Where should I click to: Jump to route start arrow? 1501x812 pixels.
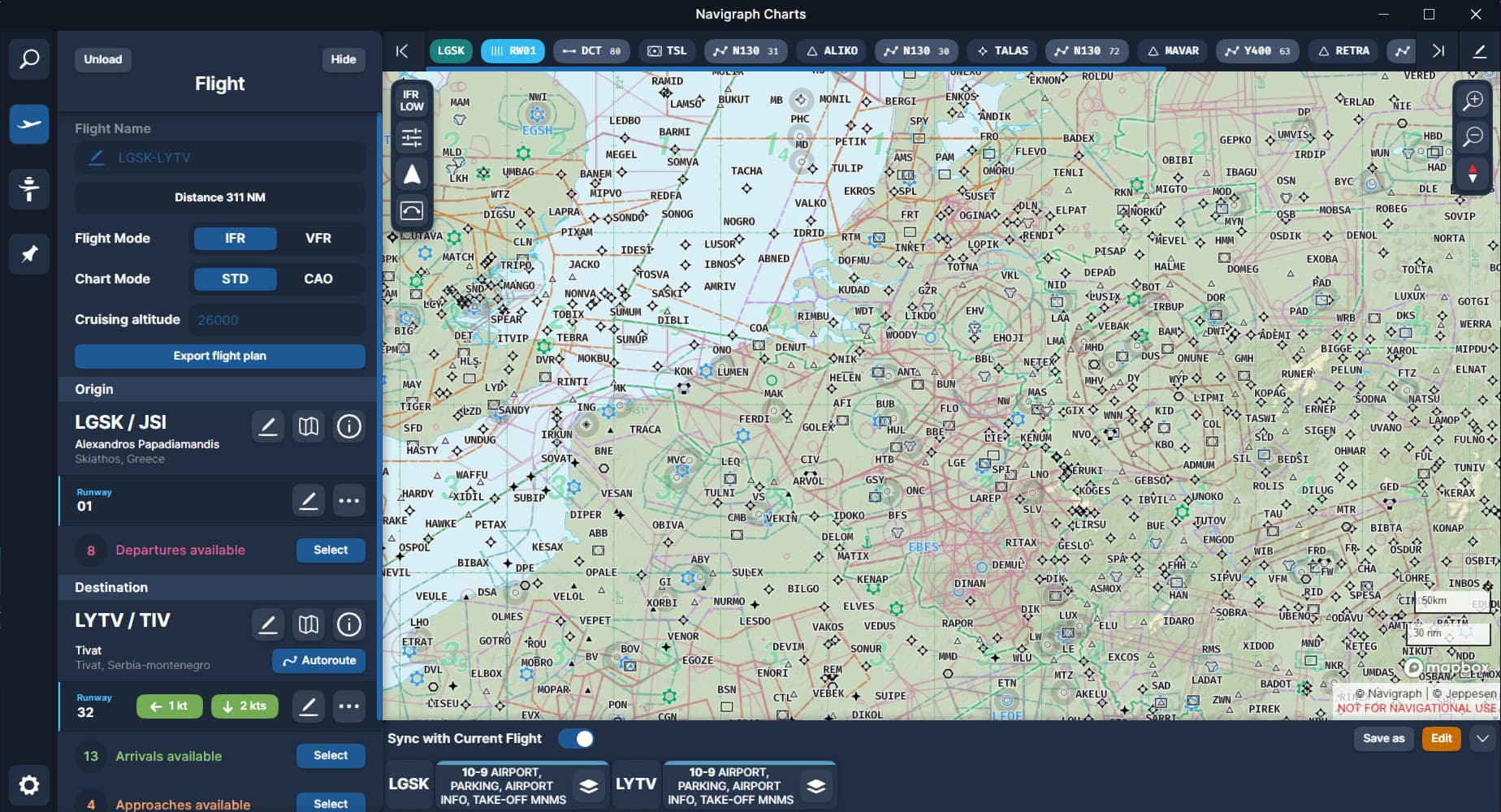point(402,50)
